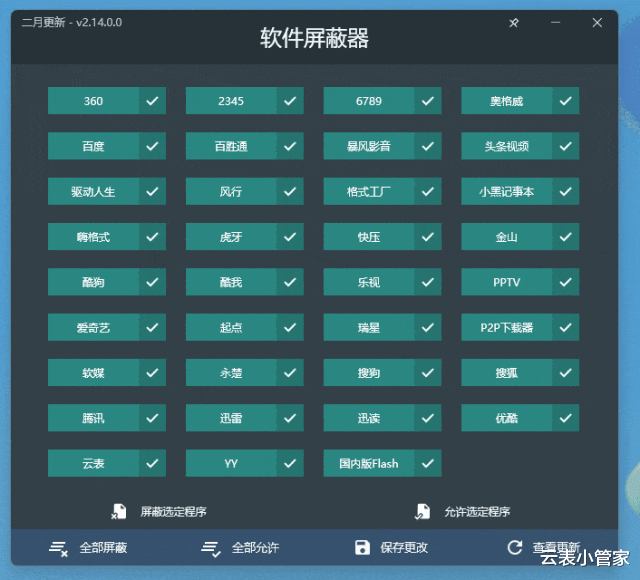Select the 永楚 button
This screenshot has height=580, width=640.
231,373
